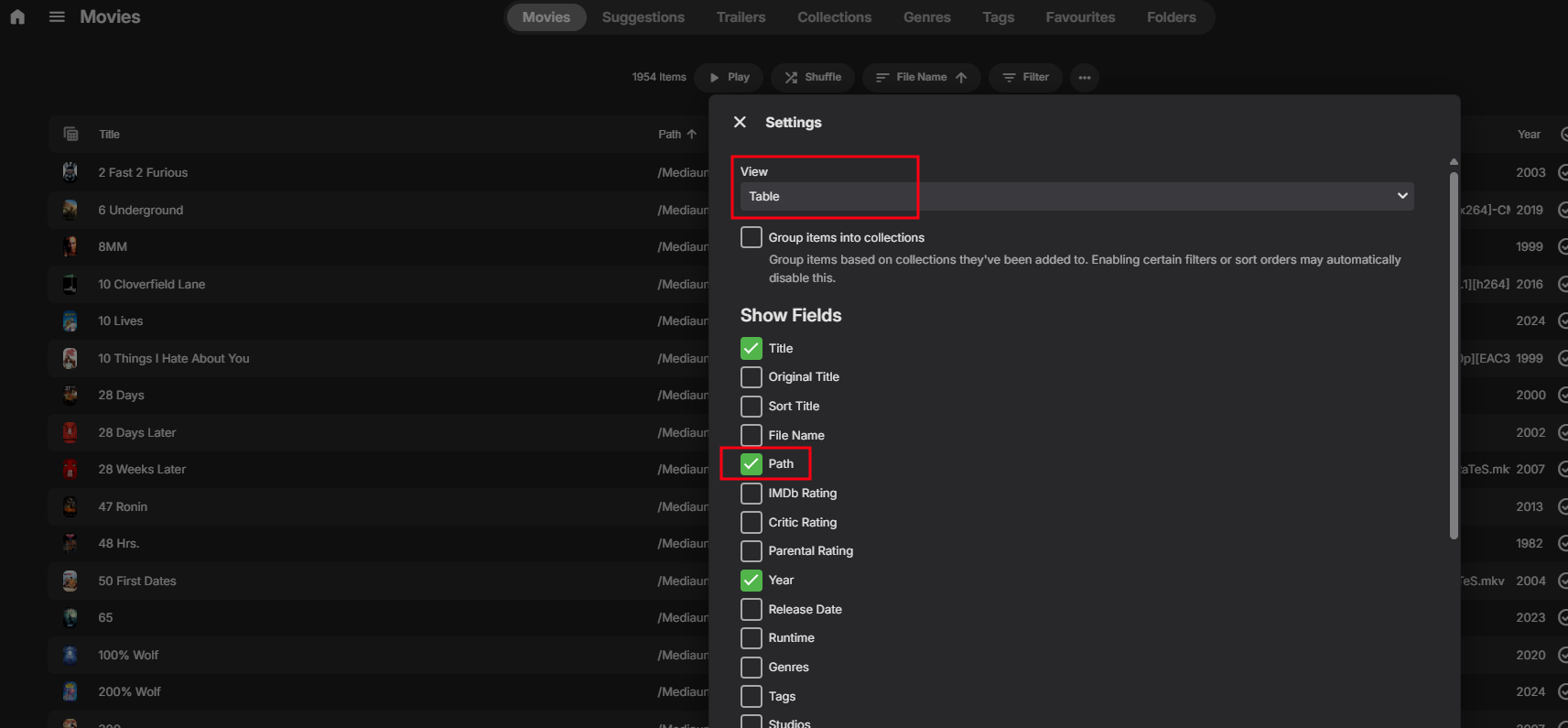The image size is (1568, 728).
Task: Open the Genres tab
Action: [x=926, y=17]
